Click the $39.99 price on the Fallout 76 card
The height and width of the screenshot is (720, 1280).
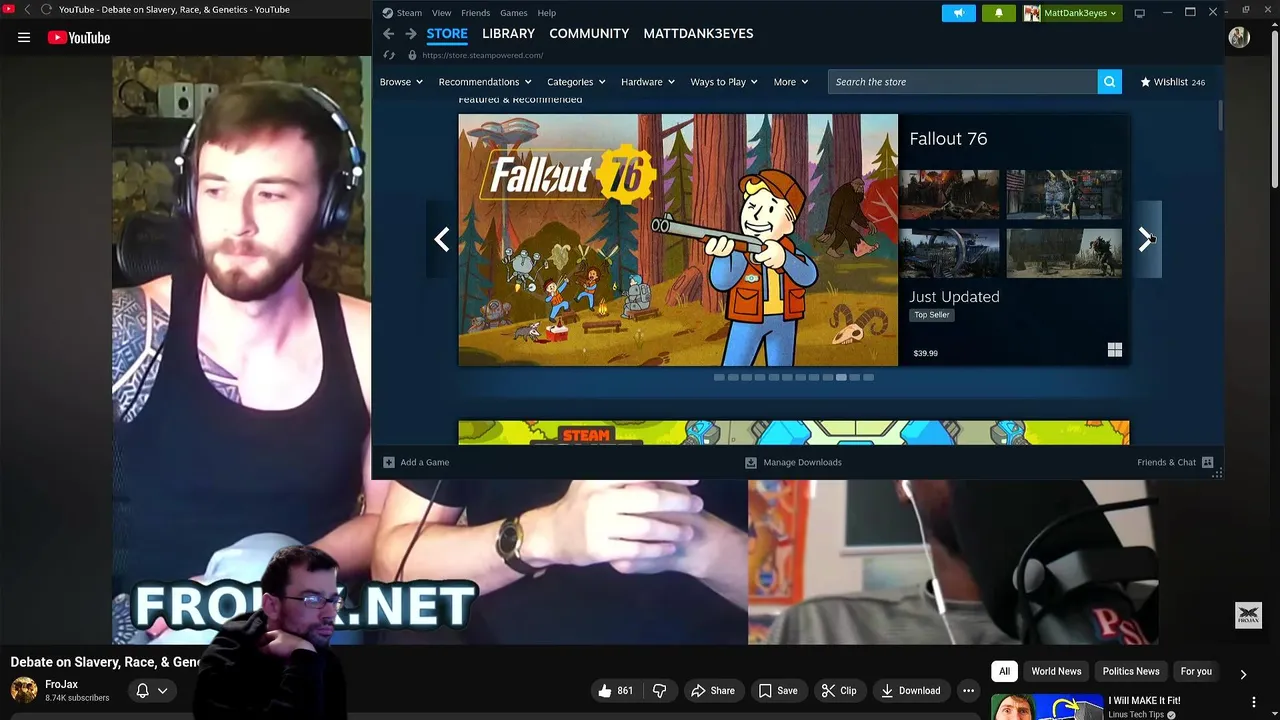(925, 353)
